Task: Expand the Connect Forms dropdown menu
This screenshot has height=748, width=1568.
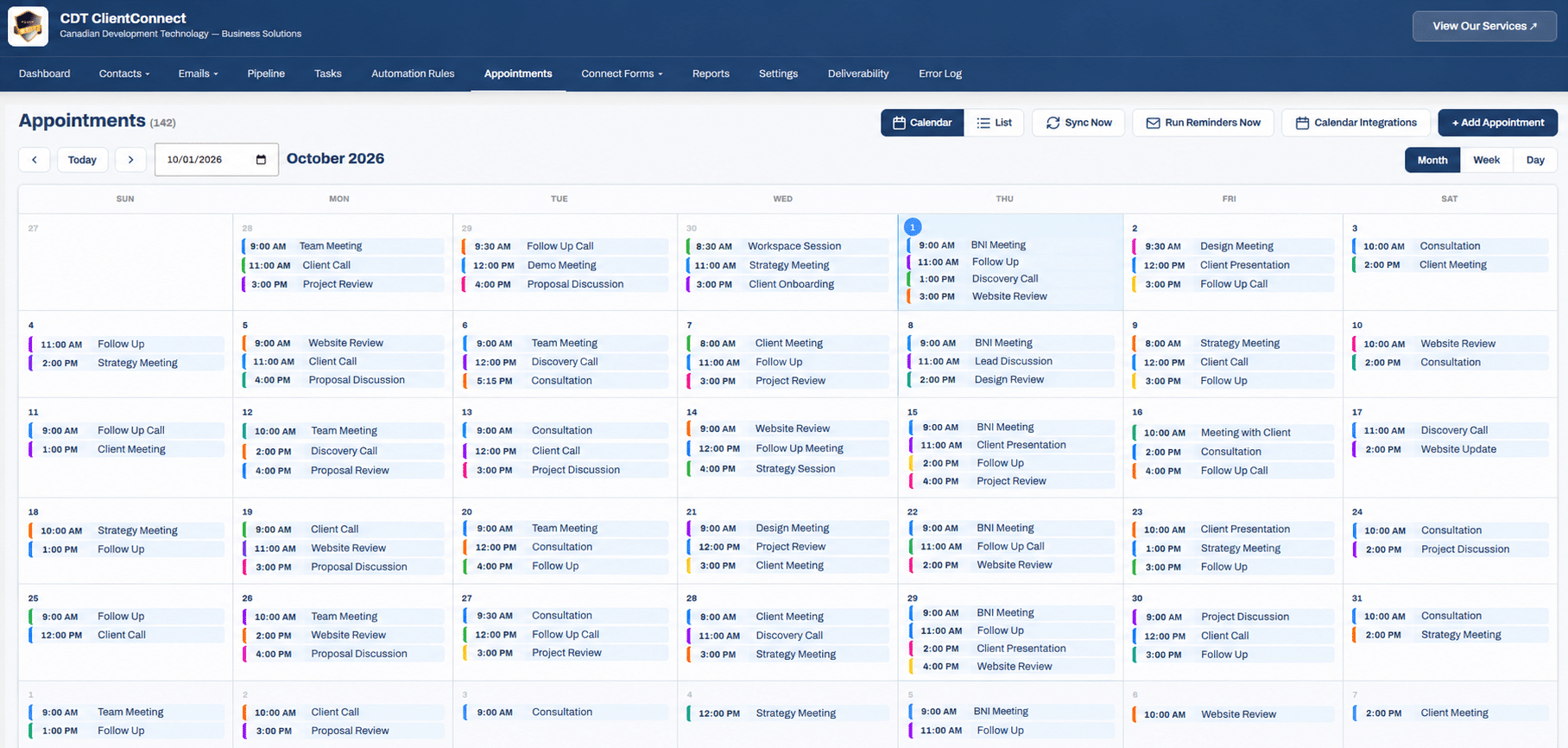Action: (622, 73)
